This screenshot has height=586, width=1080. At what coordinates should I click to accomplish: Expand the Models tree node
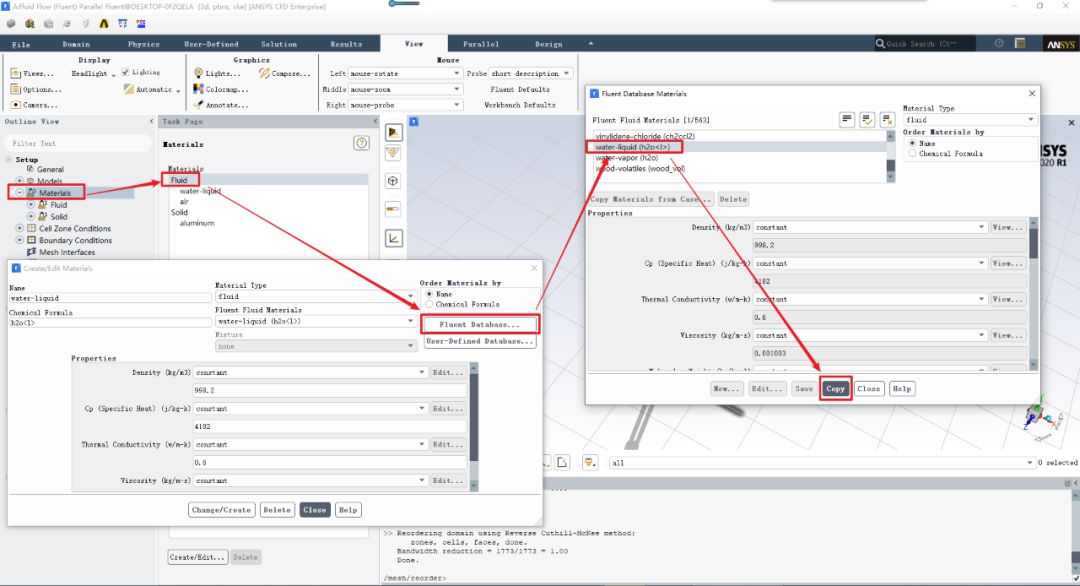coord(19,181)
